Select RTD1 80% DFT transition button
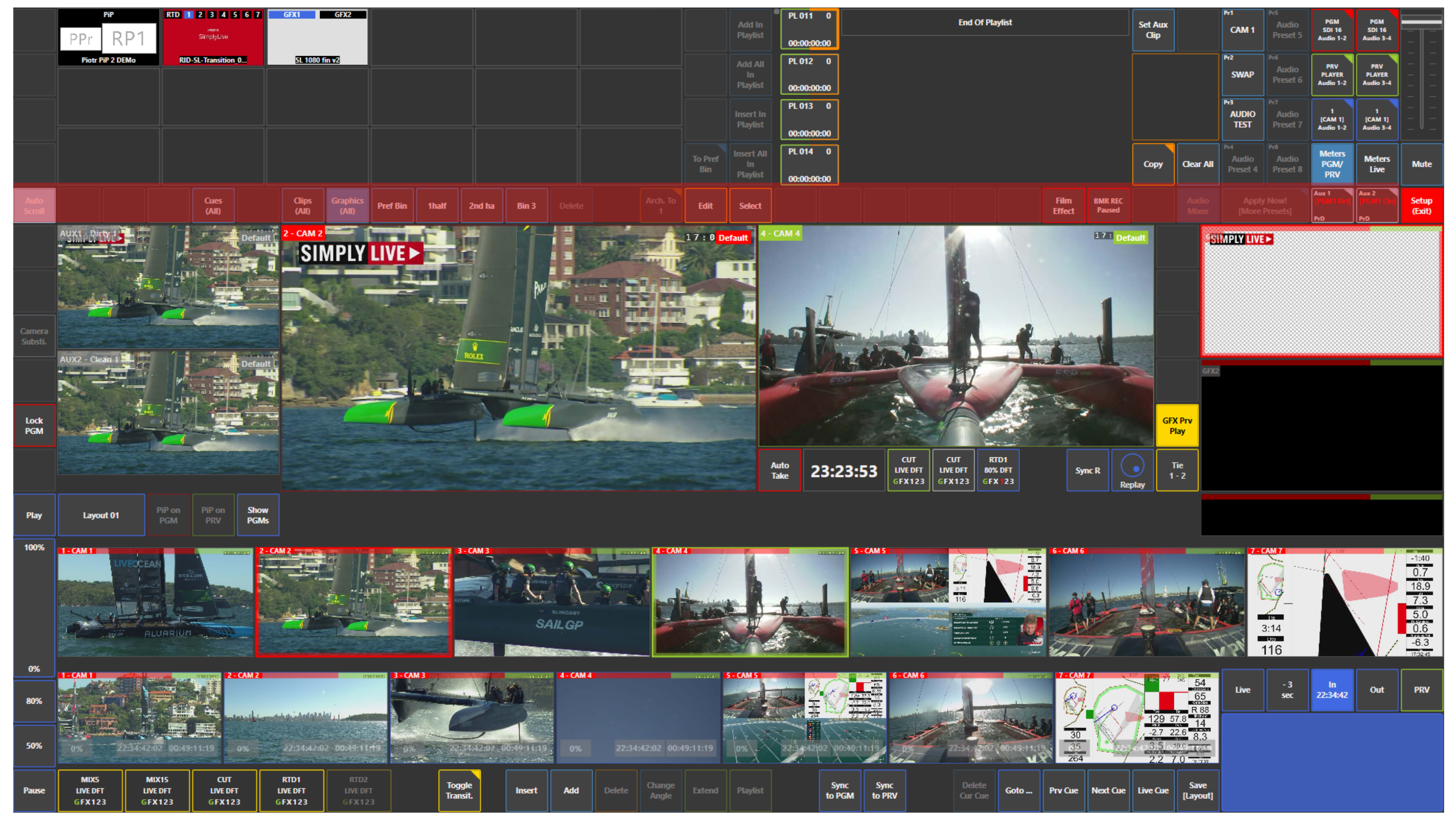Viewport: 1456px width, 819px height. coord(998,470)
